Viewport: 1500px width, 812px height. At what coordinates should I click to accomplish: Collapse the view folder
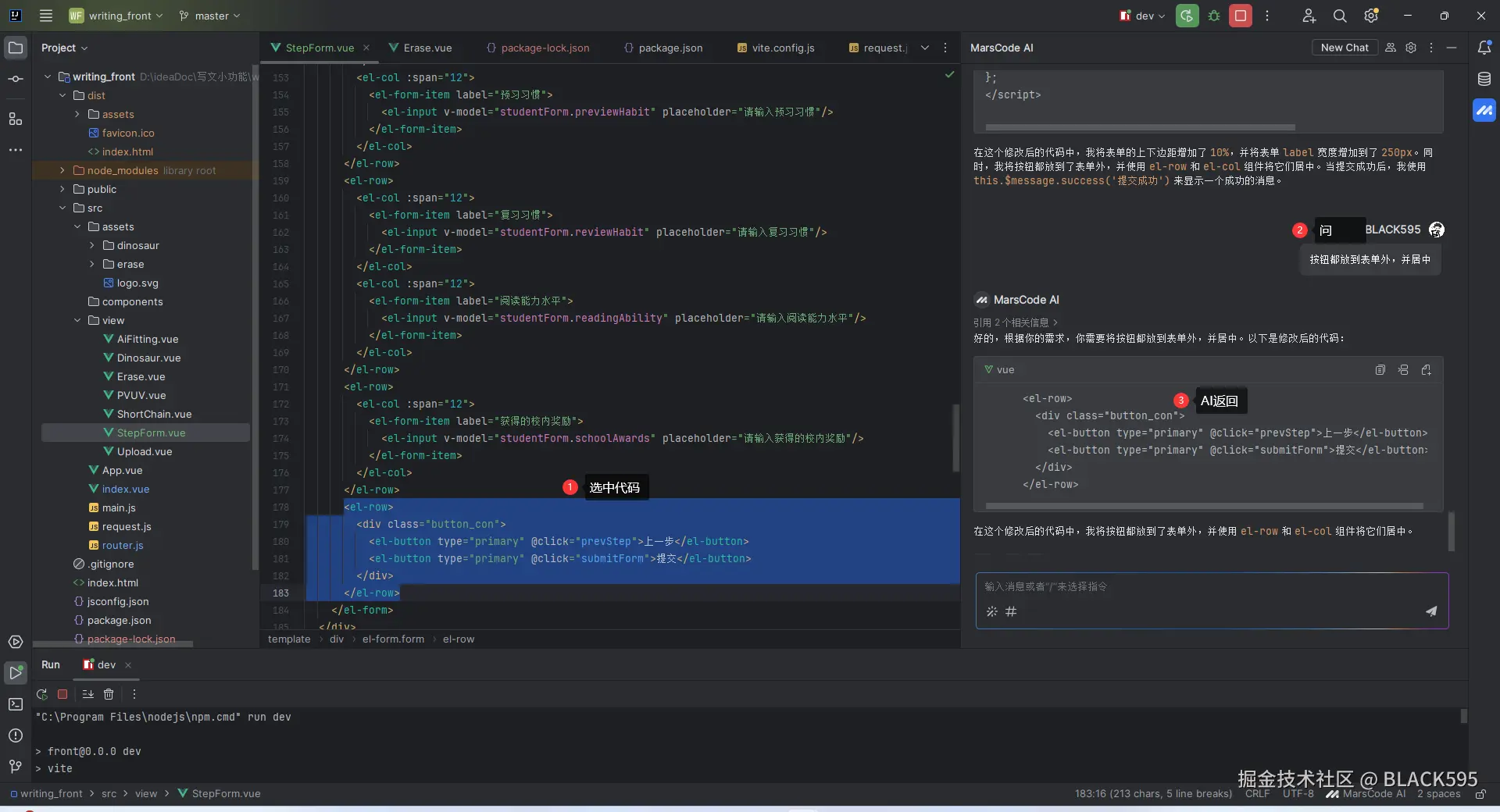77,320
